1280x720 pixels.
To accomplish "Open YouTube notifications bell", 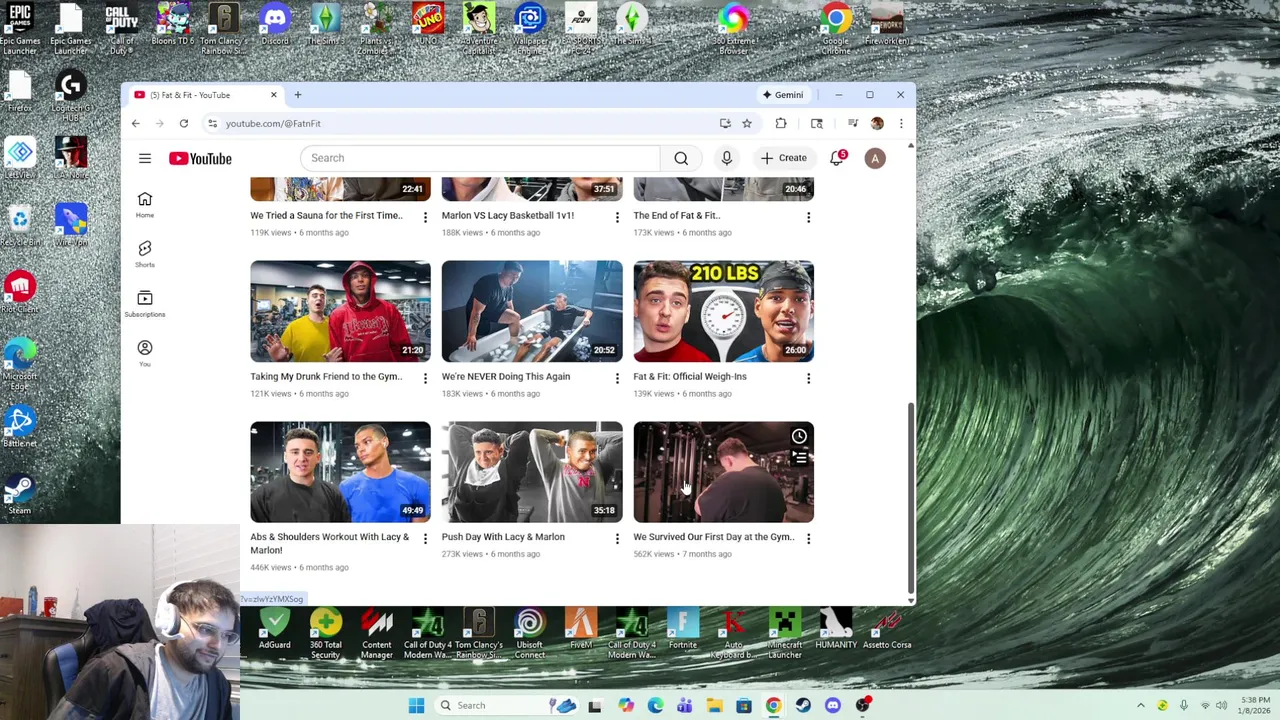I will tap(837, 158).
